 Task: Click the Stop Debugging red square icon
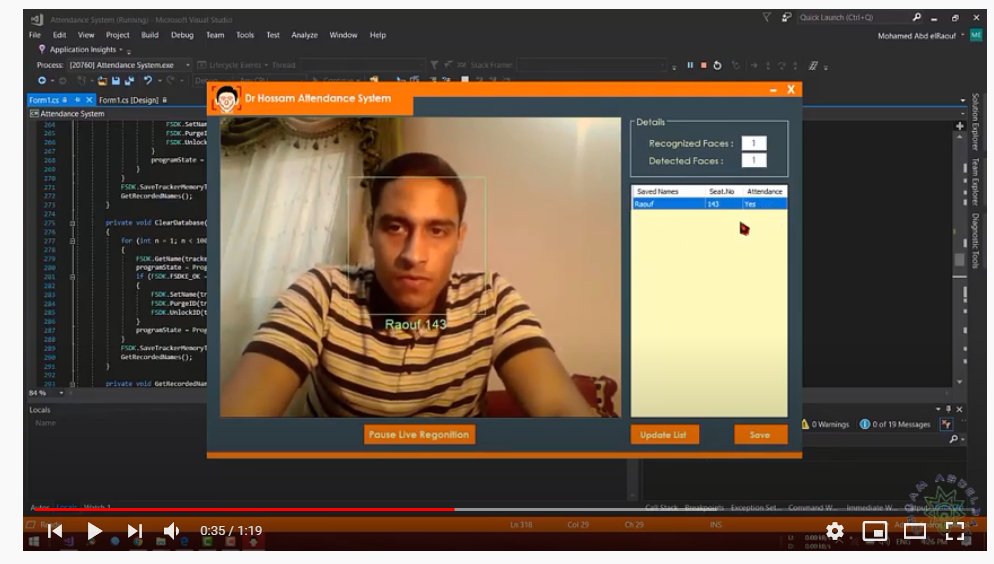tap(704, 65)
